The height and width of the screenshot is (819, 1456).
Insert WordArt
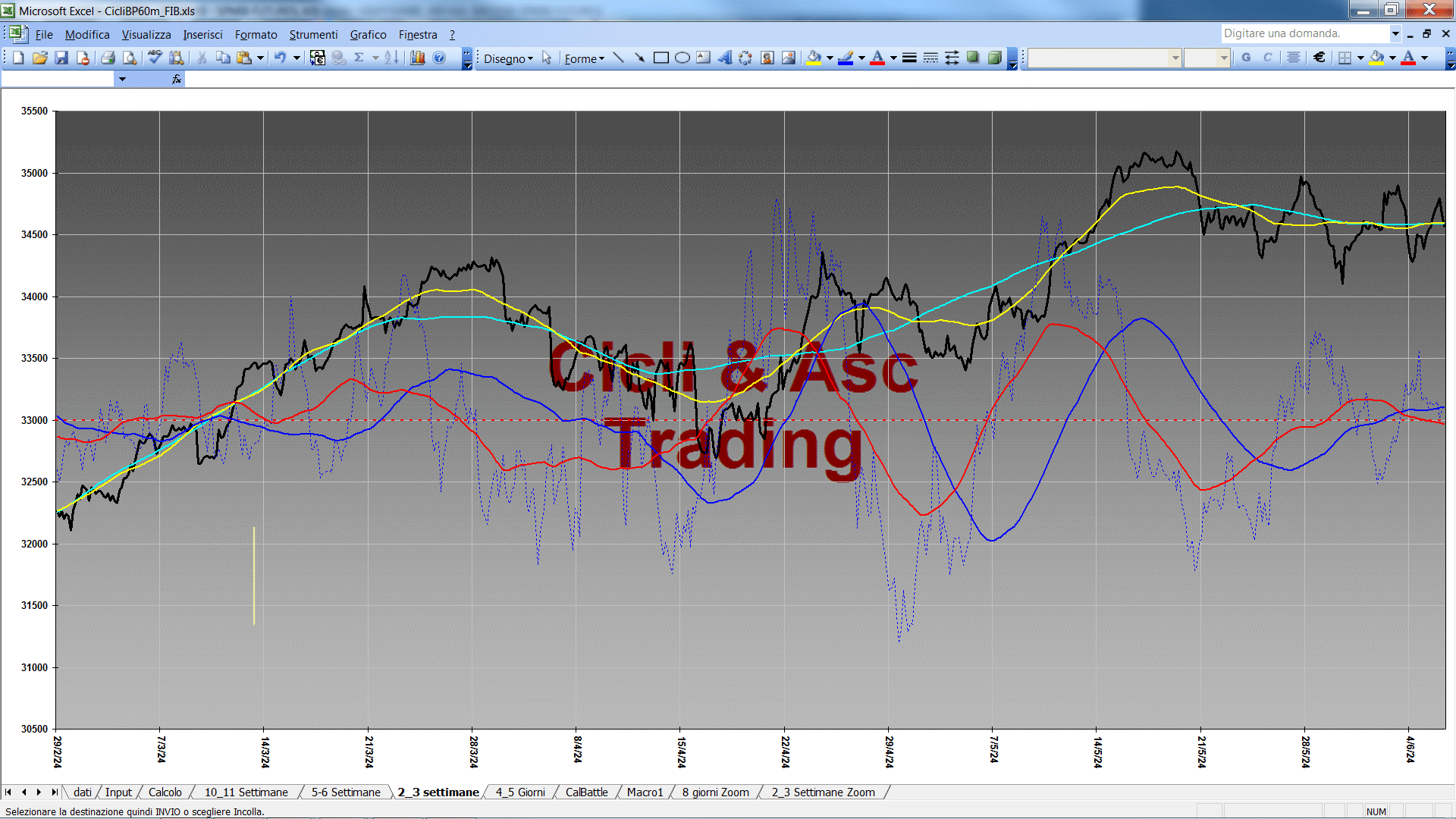point(725,58)
